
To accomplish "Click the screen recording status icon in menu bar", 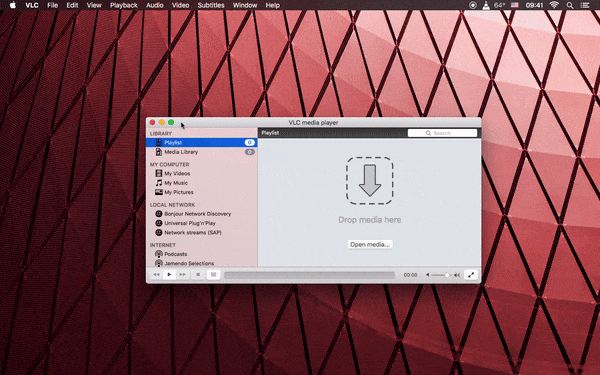I will (x=473, y=5).
